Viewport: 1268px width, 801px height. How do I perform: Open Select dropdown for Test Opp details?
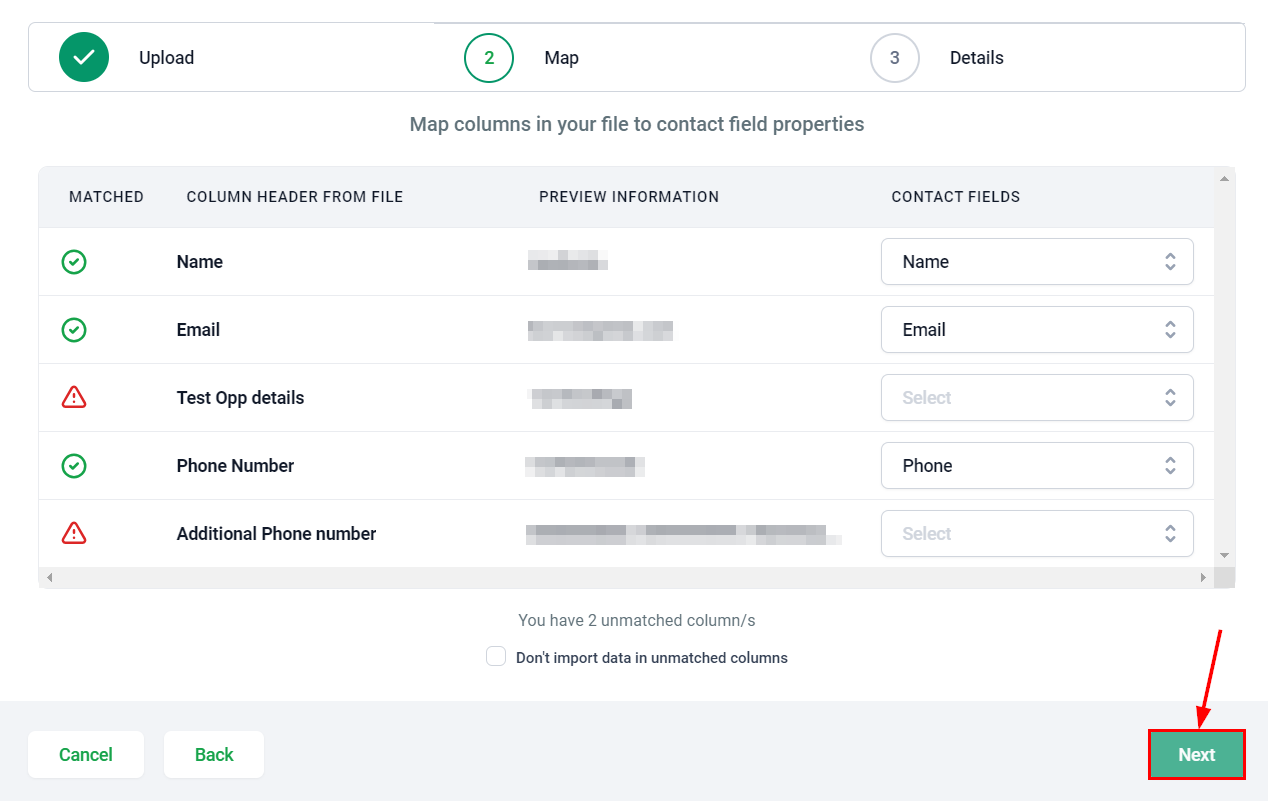click(x=1036, y=398)
